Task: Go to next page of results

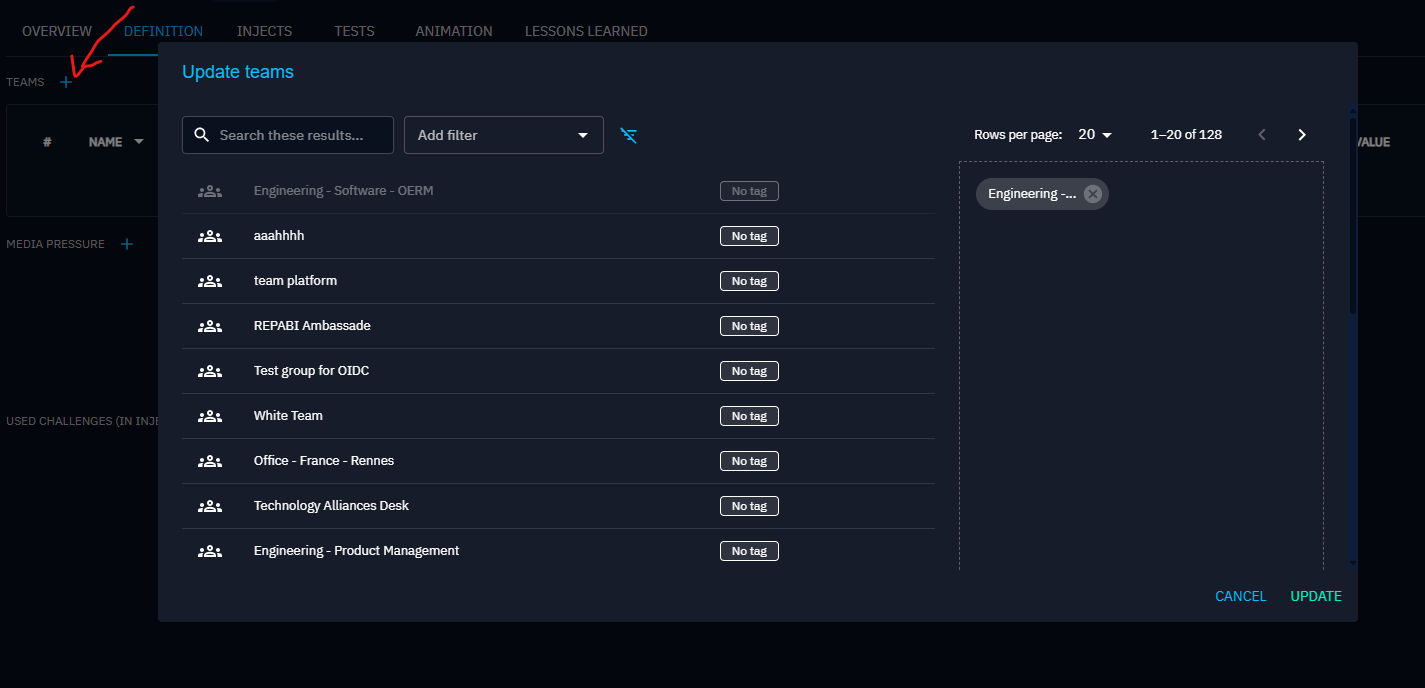Action: [1301, 135]
